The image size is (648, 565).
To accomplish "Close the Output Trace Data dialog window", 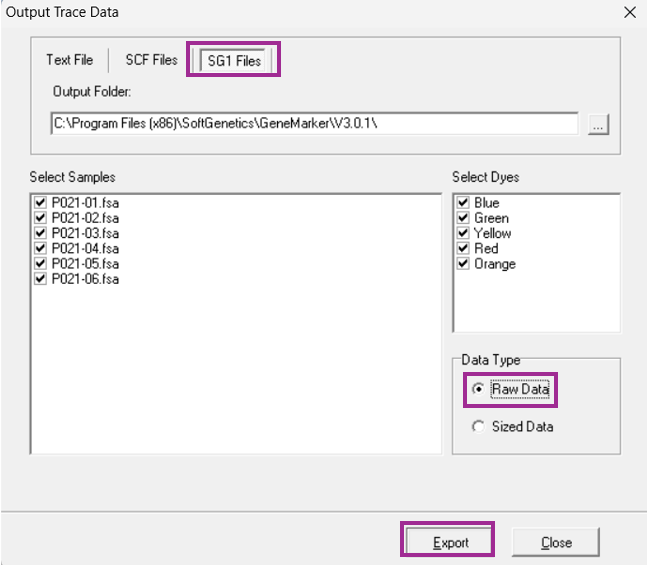I will tap(629, 13).
